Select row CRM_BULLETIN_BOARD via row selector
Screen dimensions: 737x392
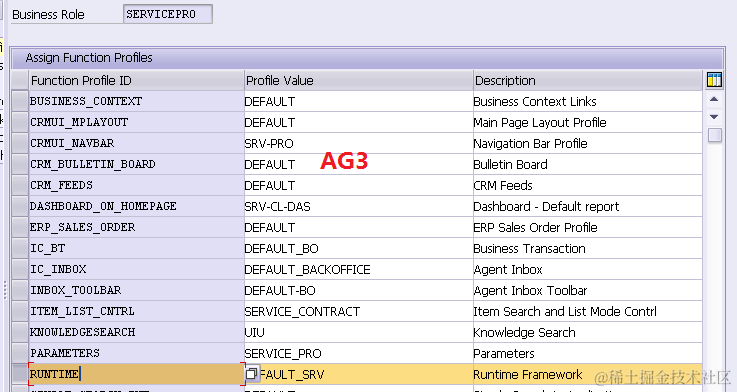coord(20,164)
